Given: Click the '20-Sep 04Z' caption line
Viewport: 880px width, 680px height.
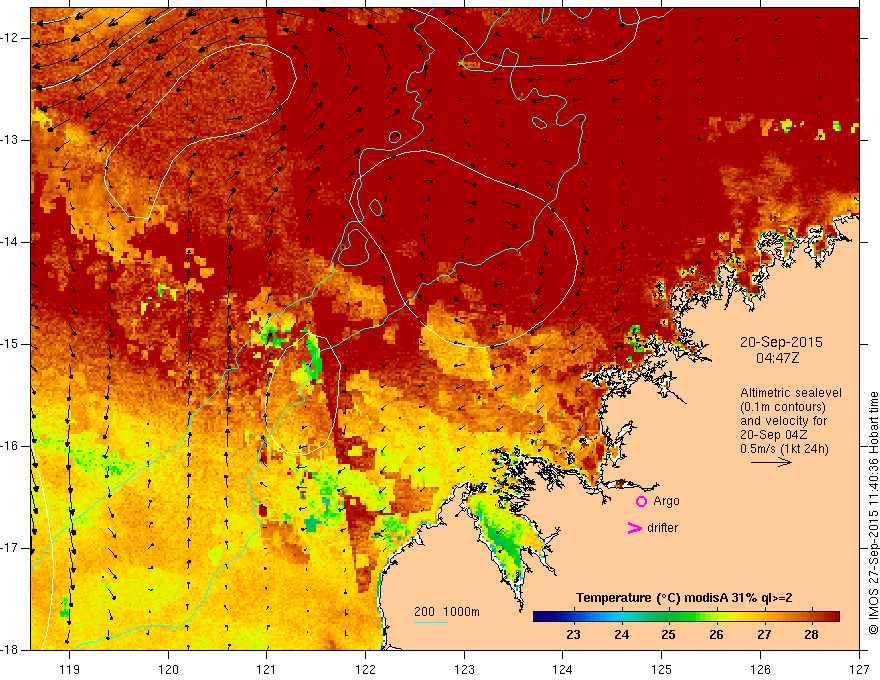Looking at the screenshot, I should coord(775,435).
